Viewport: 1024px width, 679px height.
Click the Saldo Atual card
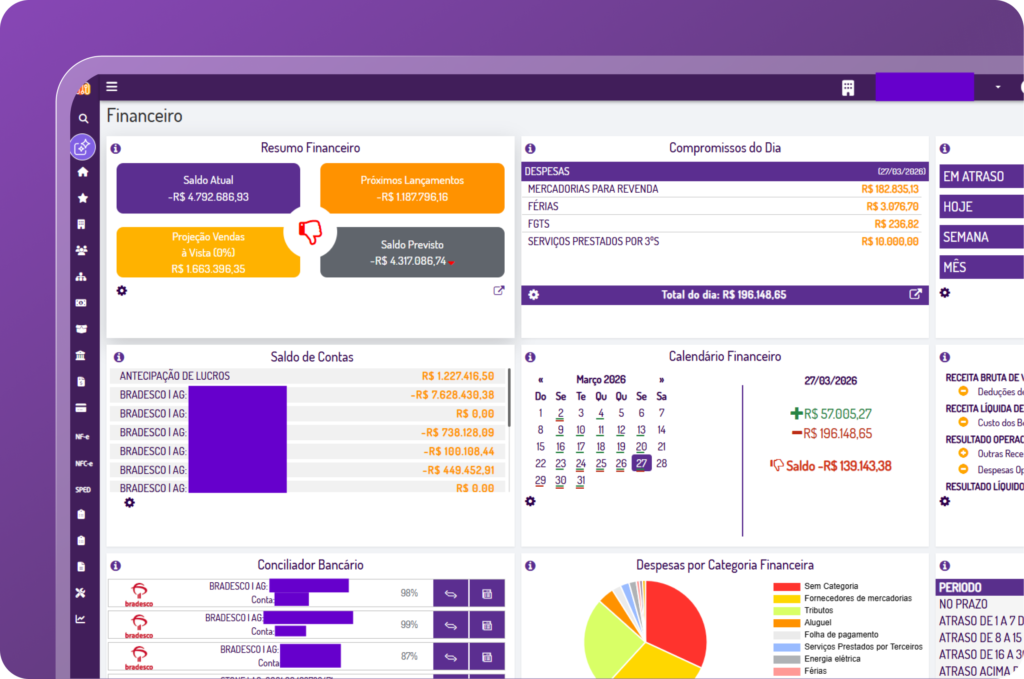(208, 188)
